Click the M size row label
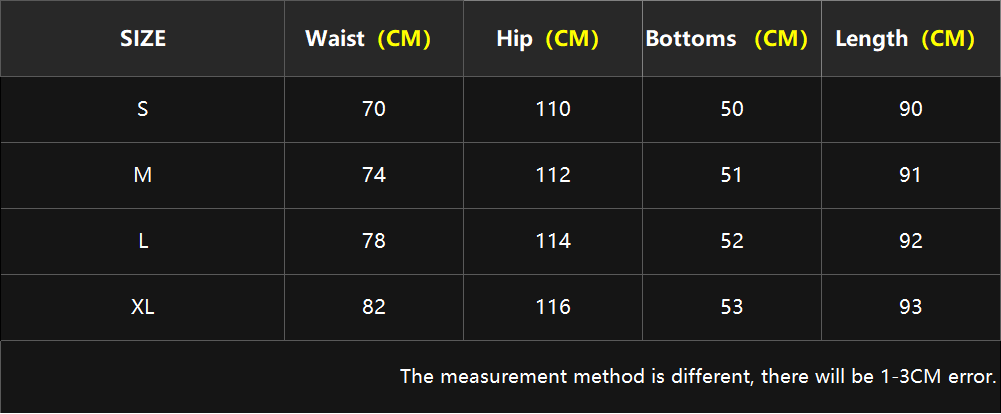Viewport: 1001px width, 414px height. pos(142,175)
